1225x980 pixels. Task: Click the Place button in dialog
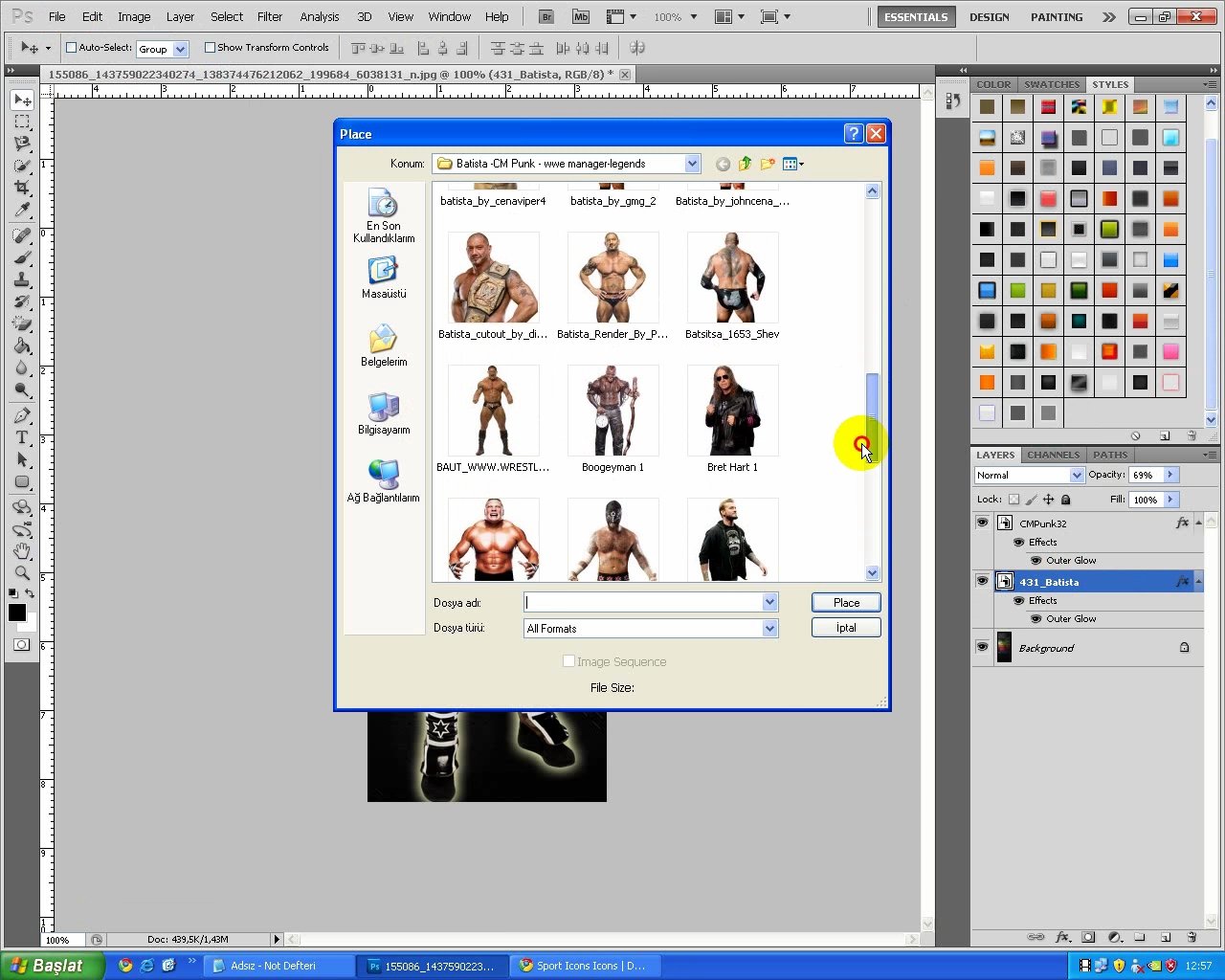[846, 602]
